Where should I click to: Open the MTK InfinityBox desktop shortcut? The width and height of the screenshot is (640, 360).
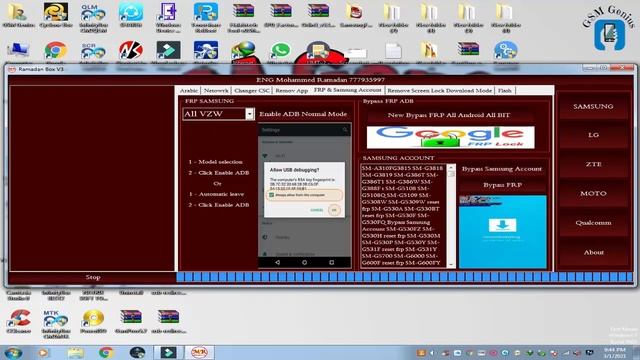[56, 324]
